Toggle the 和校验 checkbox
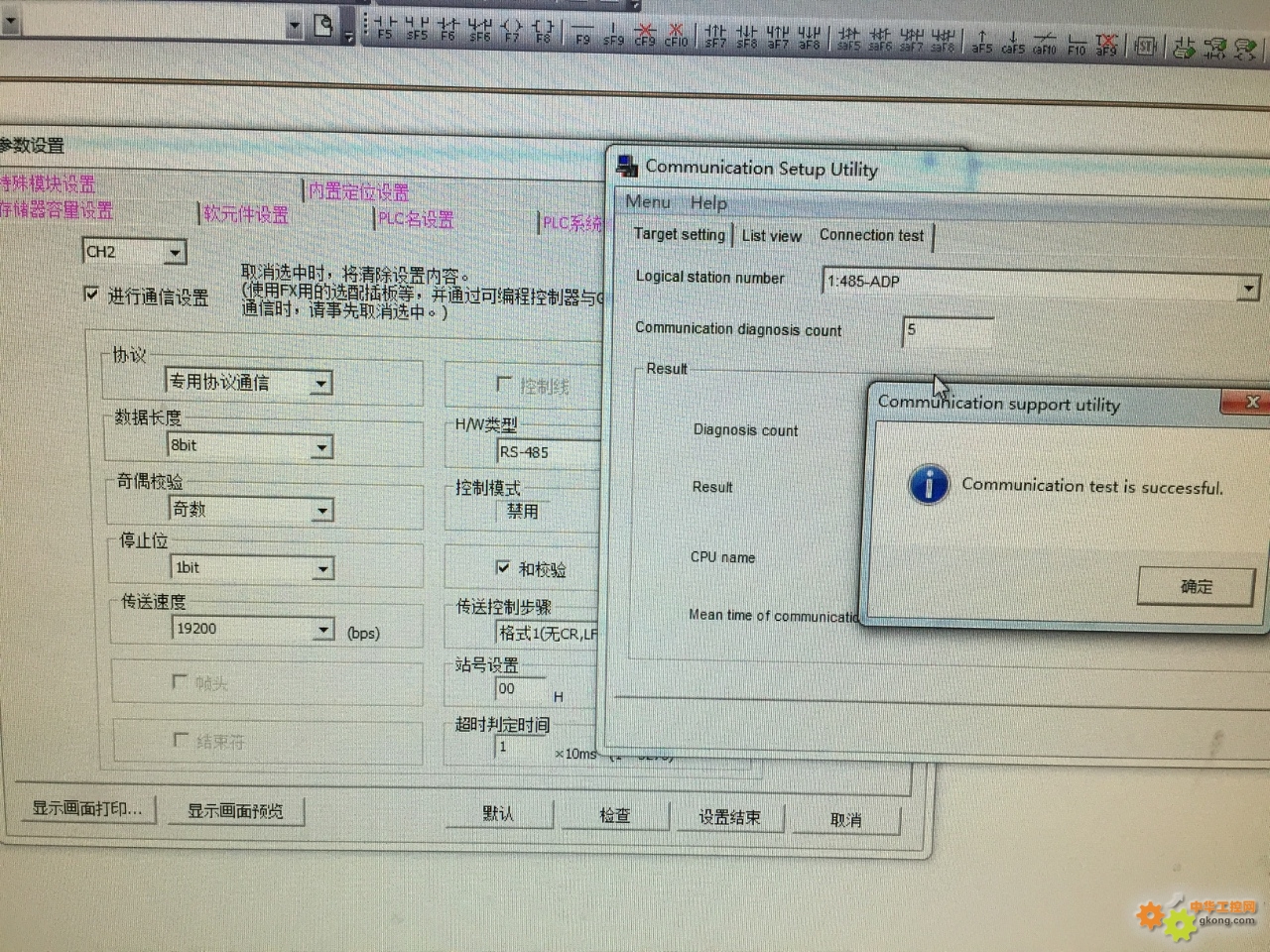The width and height of the screenshot is (1270, 952). [503, 567]
